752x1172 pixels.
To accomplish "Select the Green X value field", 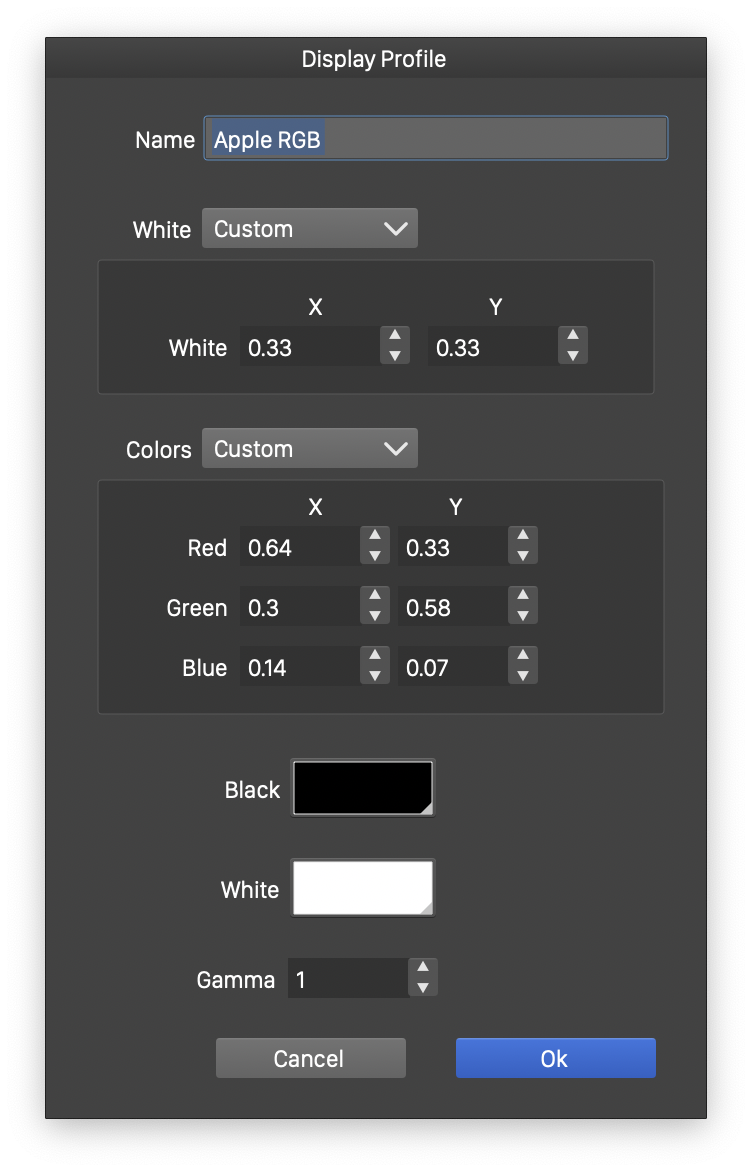I will (299, 608).
